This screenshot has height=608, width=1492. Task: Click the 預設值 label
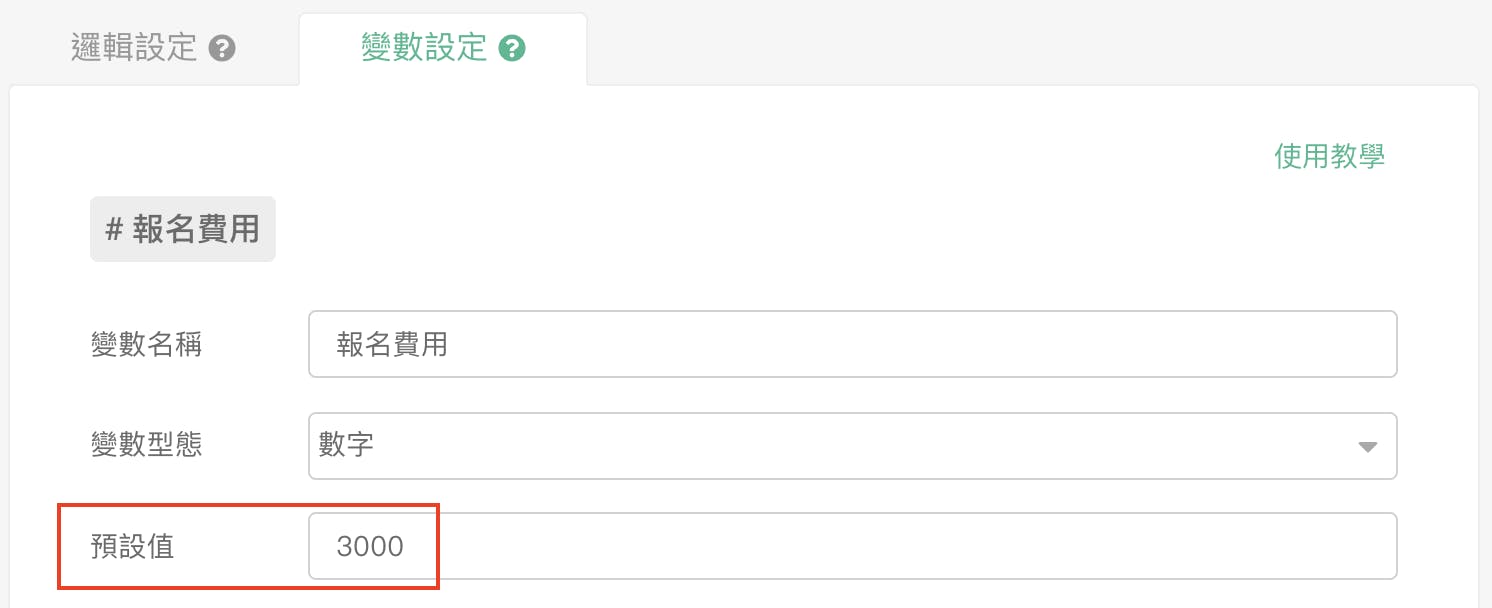(x=133, y=546)
